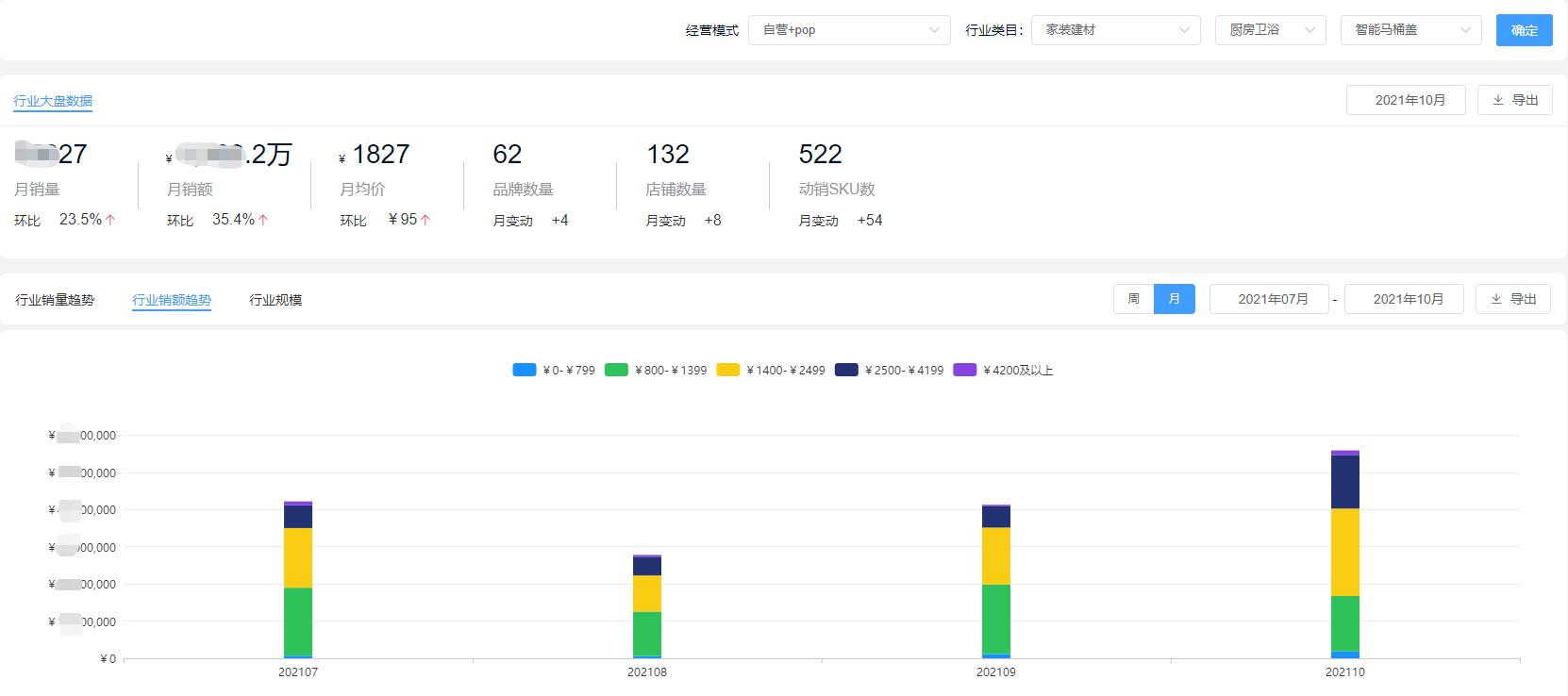
Task: Click the 月销额 metric label
Action: click(190, 190)
